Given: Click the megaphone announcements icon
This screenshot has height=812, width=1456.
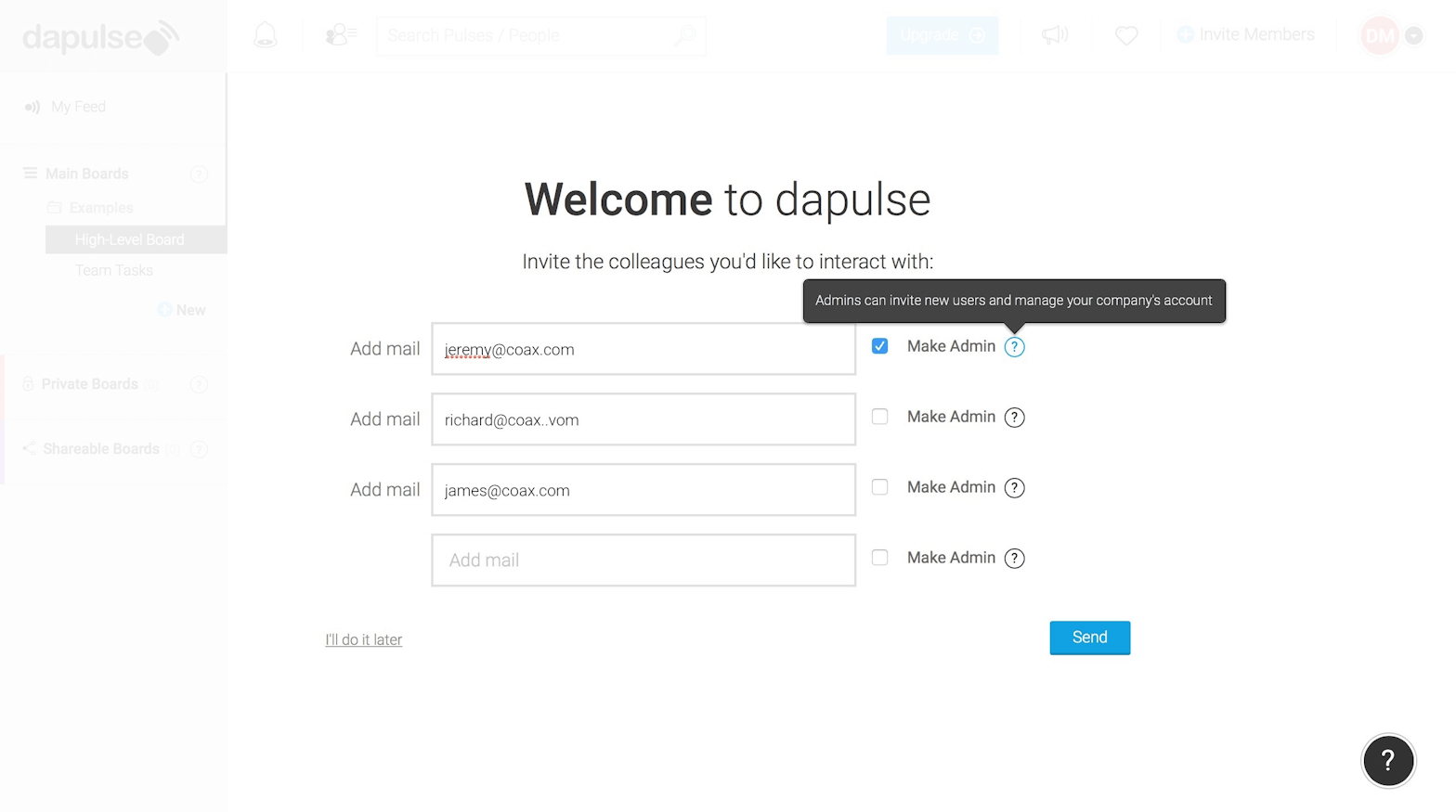Looking at the screenshot, I should 1055,35.
